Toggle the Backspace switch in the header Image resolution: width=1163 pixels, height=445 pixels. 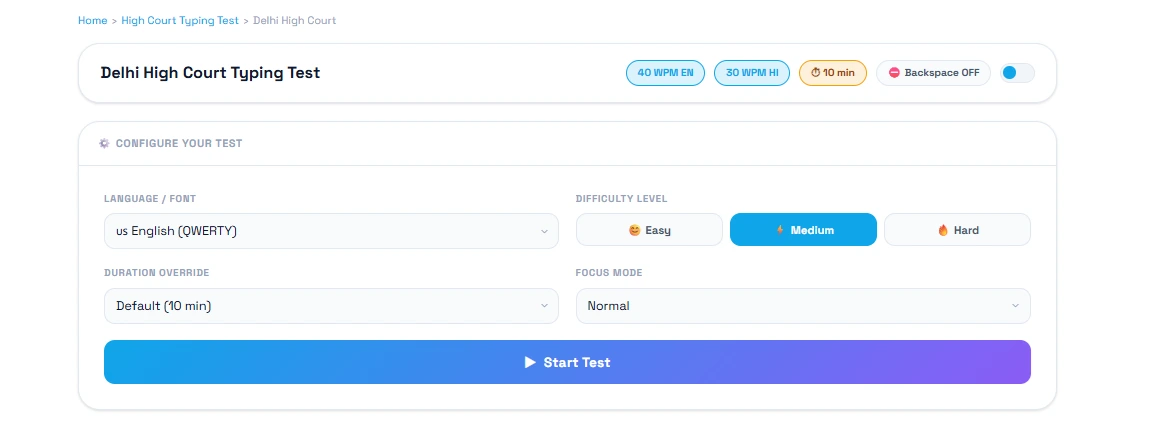1017,73
